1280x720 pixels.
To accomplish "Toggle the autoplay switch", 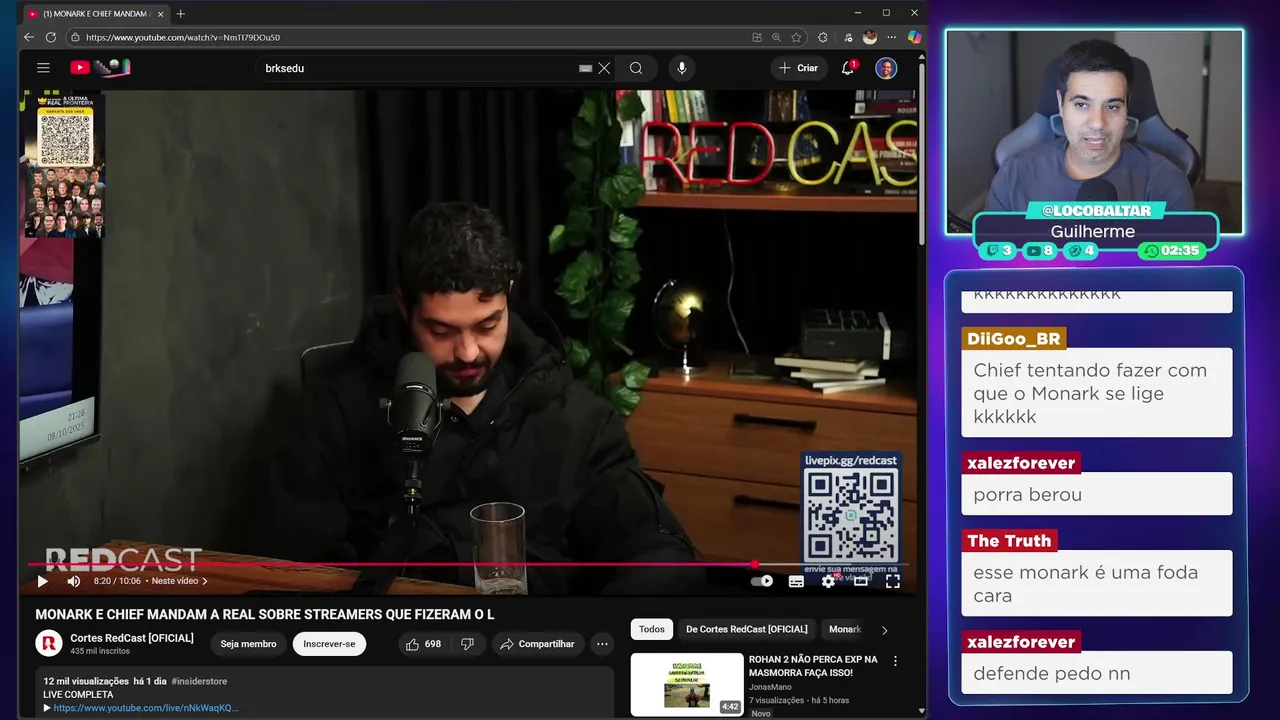I will tap(762, 581).
